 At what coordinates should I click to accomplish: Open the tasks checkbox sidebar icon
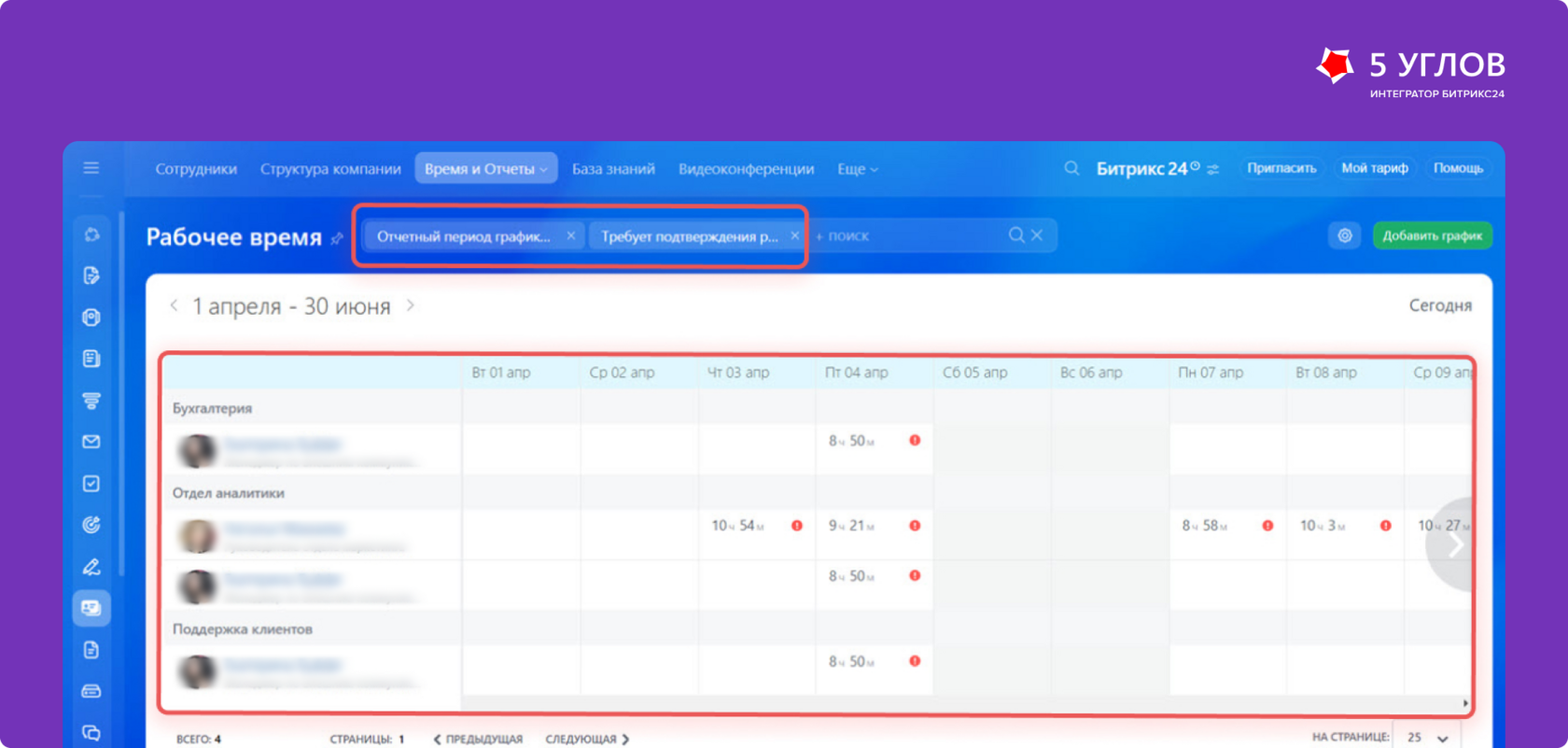pyautogui.click(x=91, y=484)
